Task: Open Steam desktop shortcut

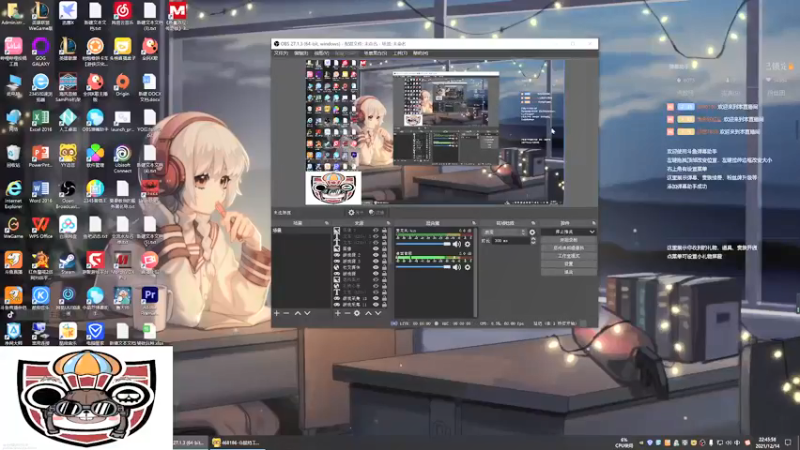Action: pyautogui.click(x=67, y=264)
